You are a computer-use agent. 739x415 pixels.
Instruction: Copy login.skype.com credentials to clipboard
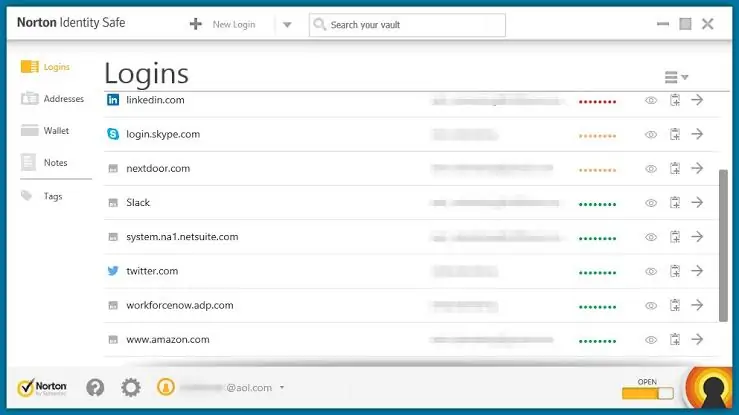[675, 134]
